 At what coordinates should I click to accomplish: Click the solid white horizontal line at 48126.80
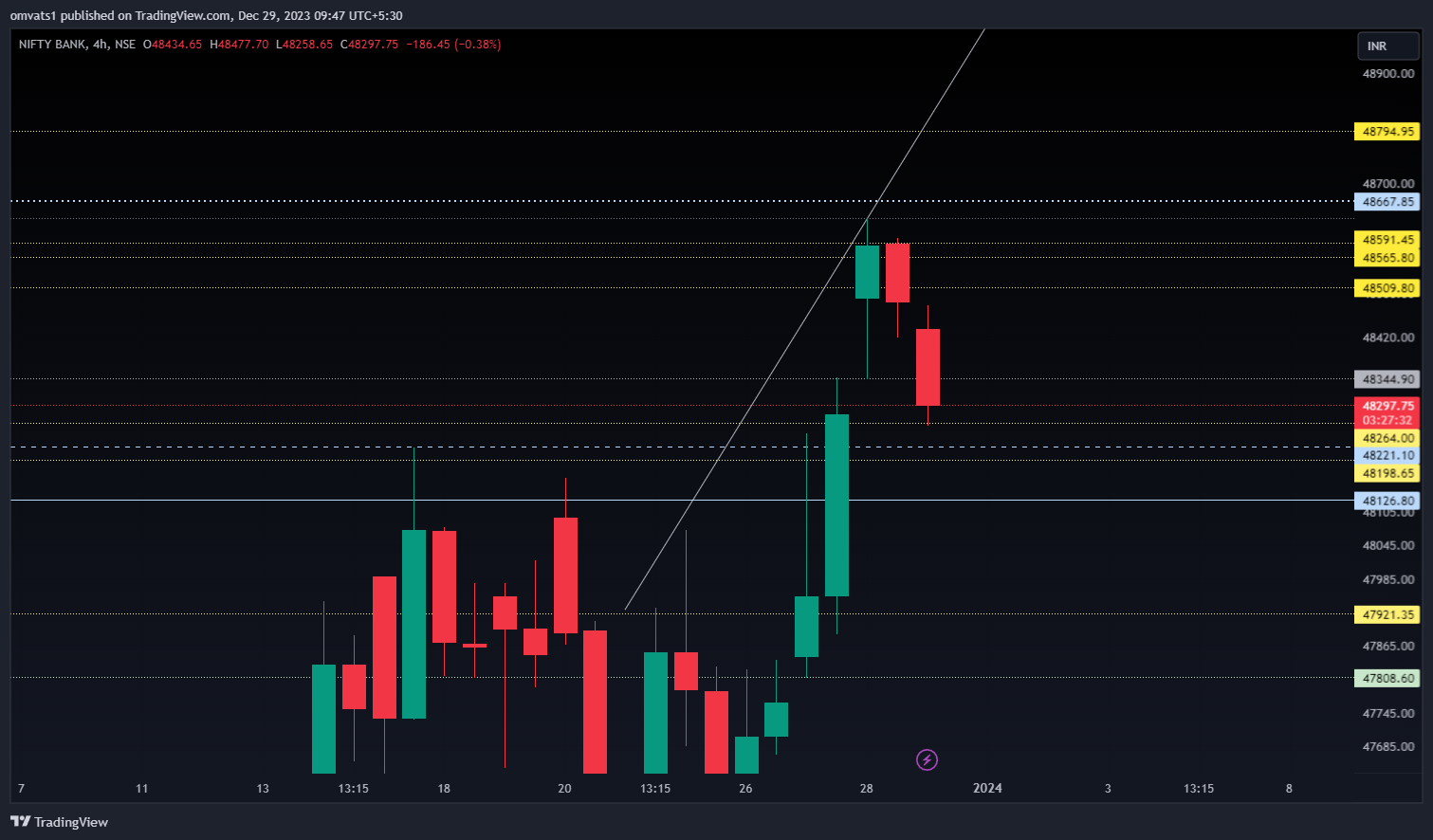point(682,500)
